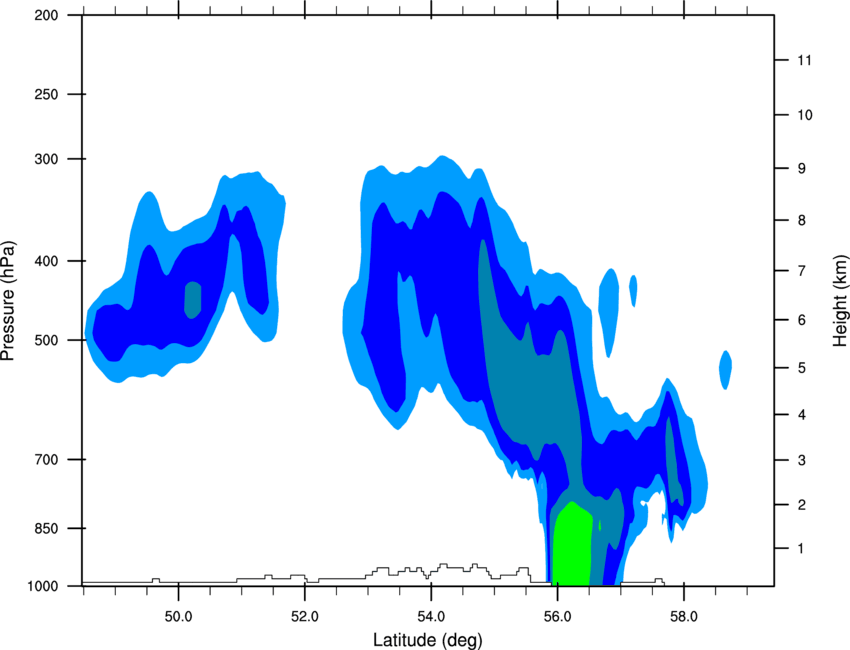850x650 pixels.
Task: Click the 1000 pressure tick label
Action: pyautogui.click(x=42, y=586)
